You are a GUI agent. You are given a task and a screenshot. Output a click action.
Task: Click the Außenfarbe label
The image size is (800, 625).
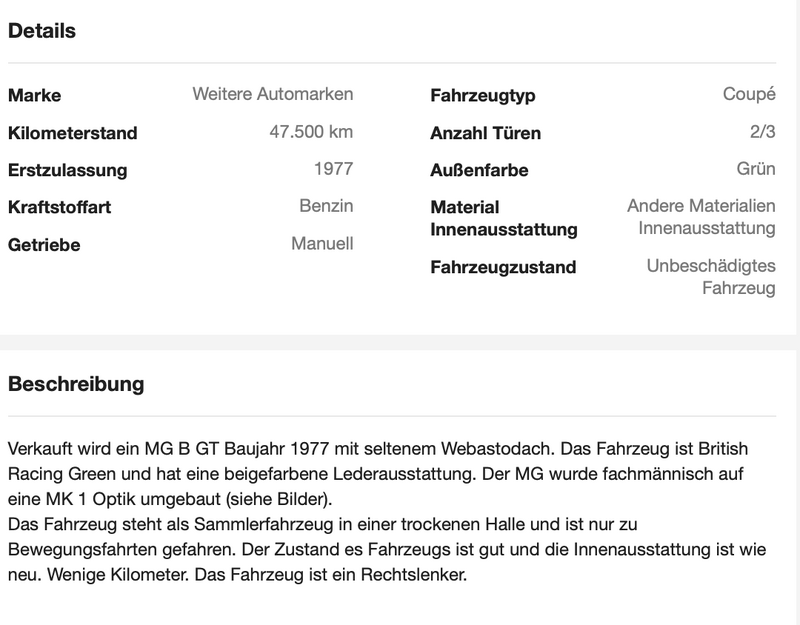479,170
